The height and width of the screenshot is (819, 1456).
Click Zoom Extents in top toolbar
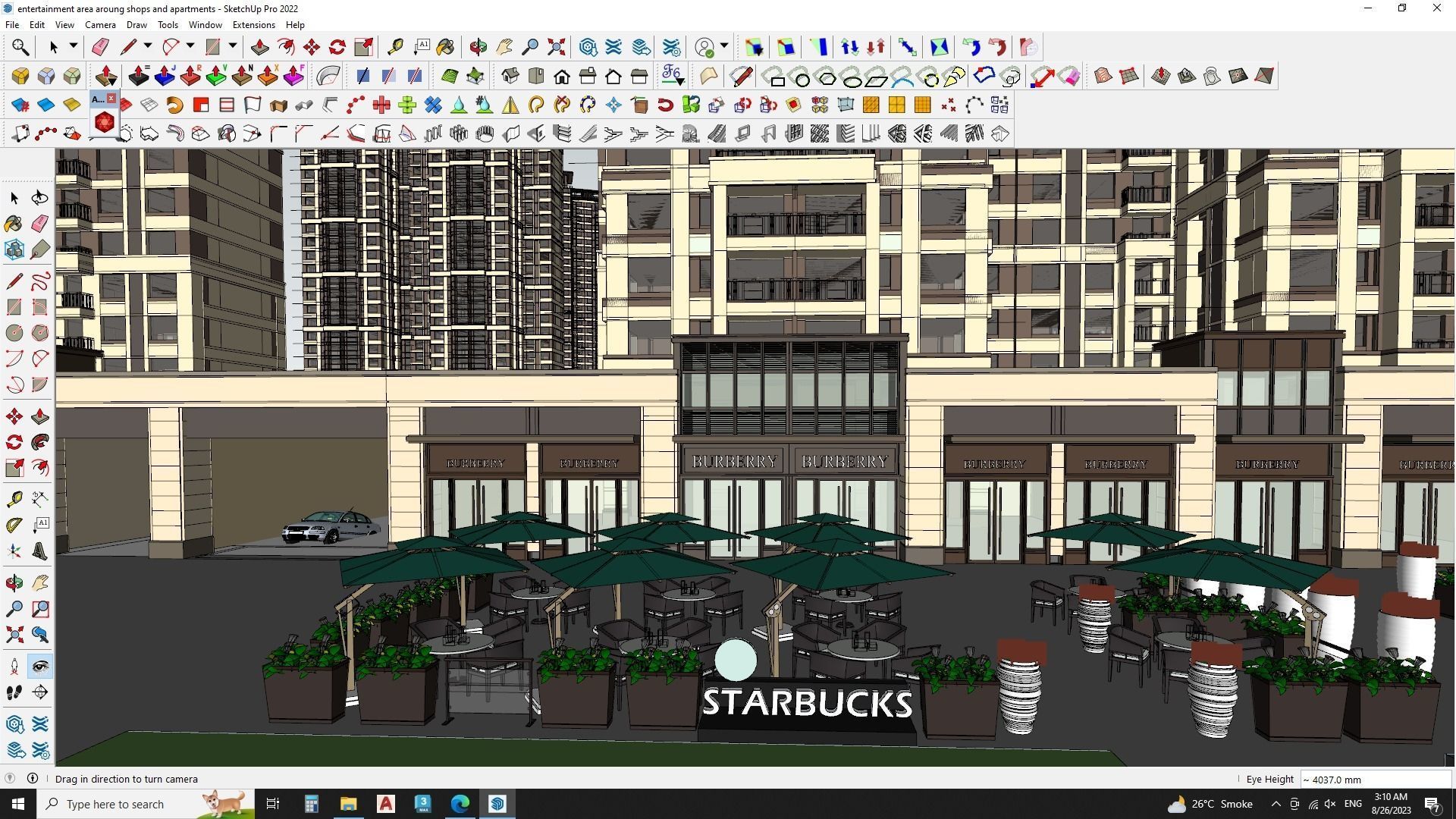pos(556,47)
